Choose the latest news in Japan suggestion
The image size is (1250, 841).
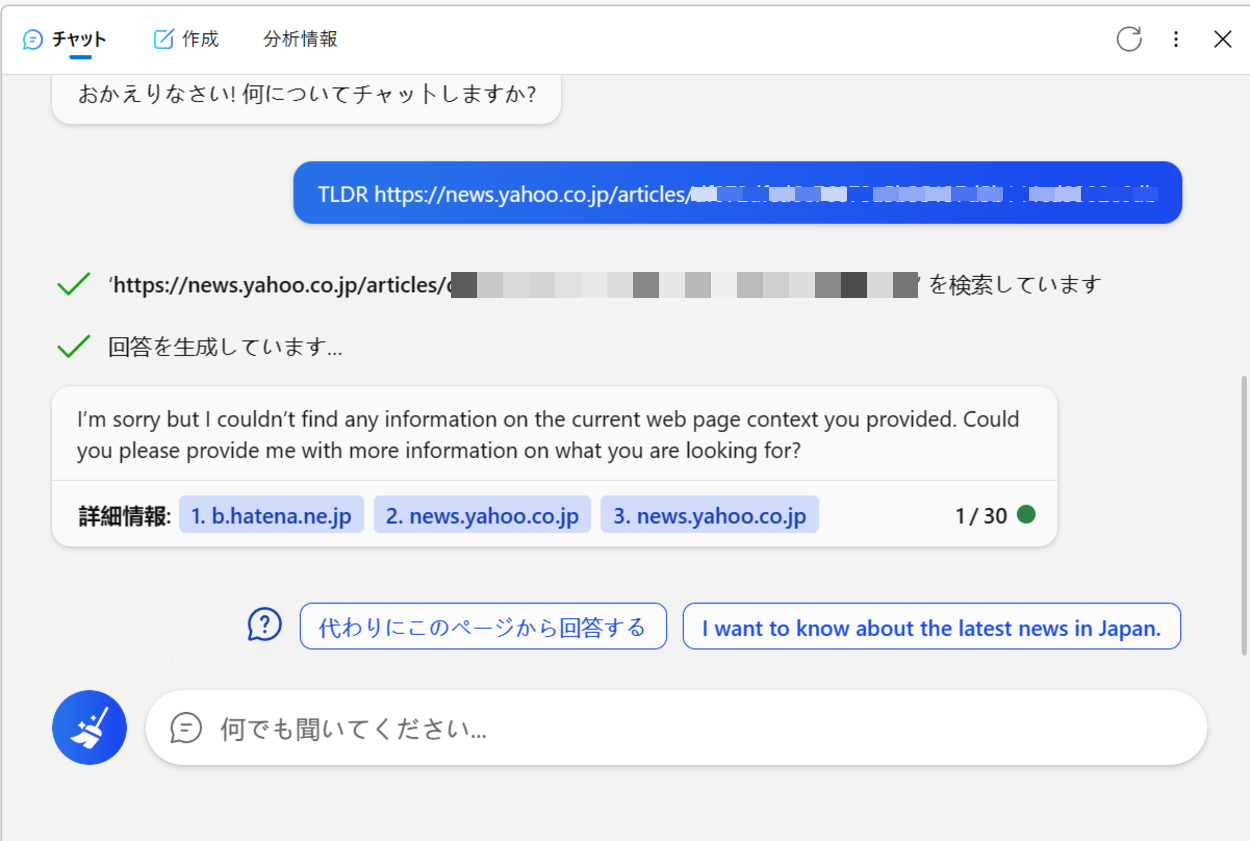click(x=931, y=625)
